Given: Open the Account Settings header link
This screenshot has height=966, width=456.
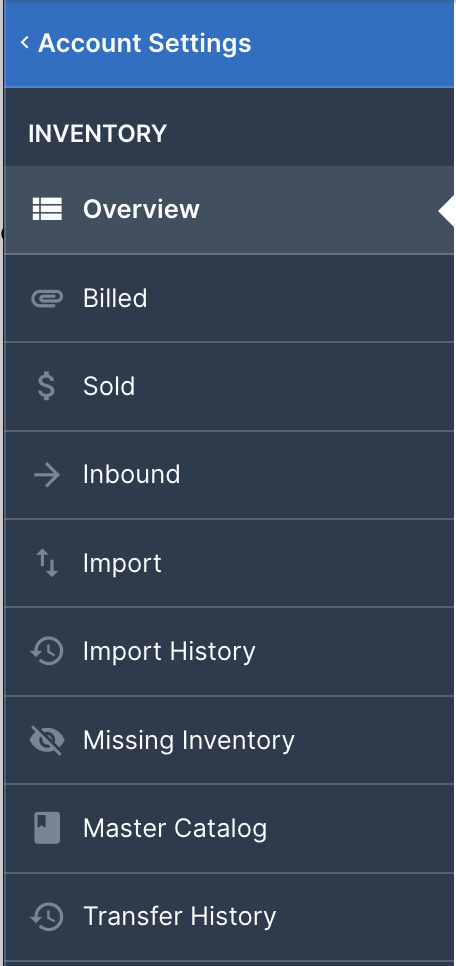Looking at the screenshot, I should pos(144,43).
